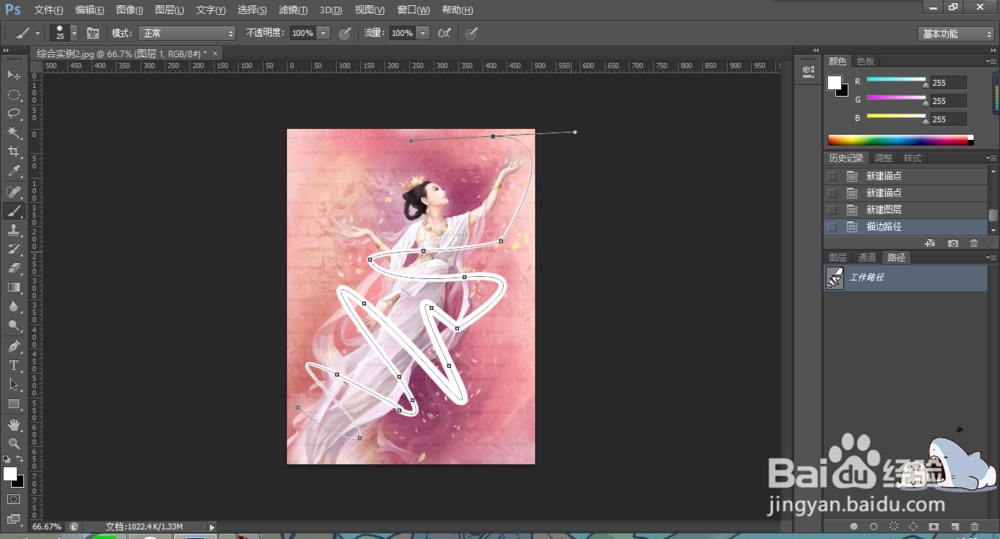The width and height of the screenshot is (1000, 539).
Task: Enable airbrush mode icon next to flow
Action: click(x=445, y=33)
